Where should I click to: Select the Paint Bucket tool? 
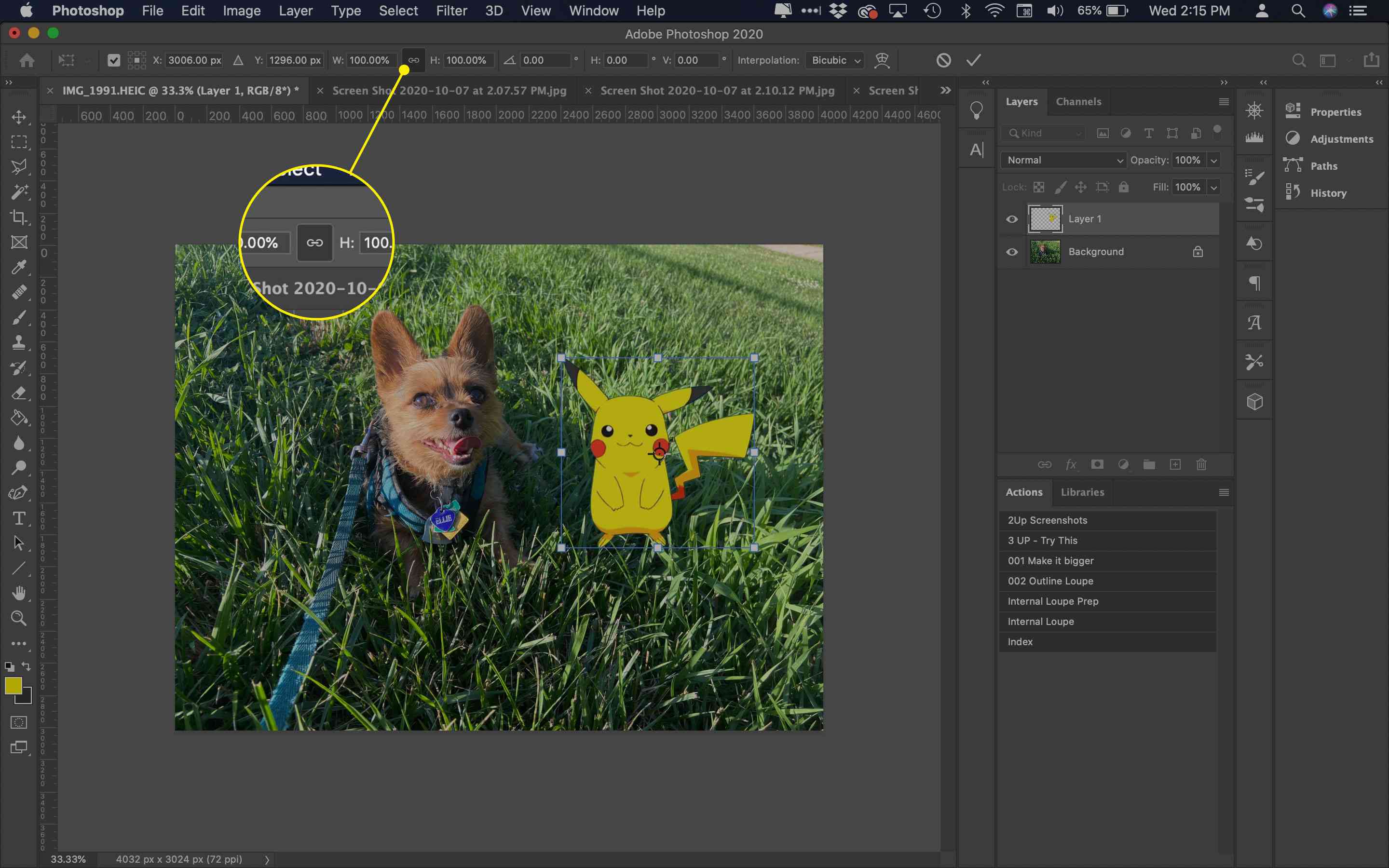point(19,418)
